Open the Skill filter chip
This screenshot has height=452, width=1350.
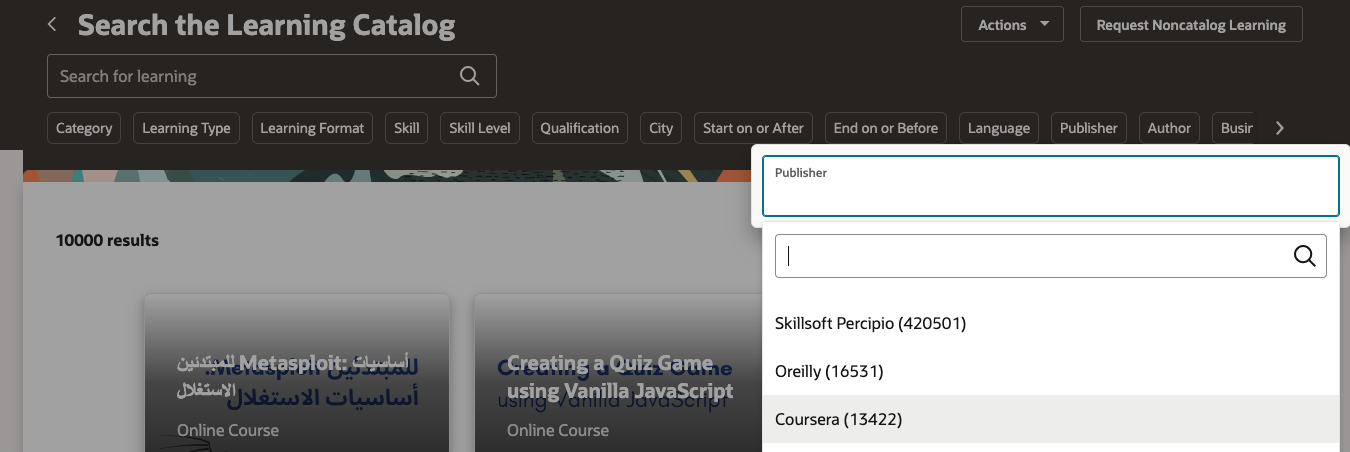click(x=407, y=128)
